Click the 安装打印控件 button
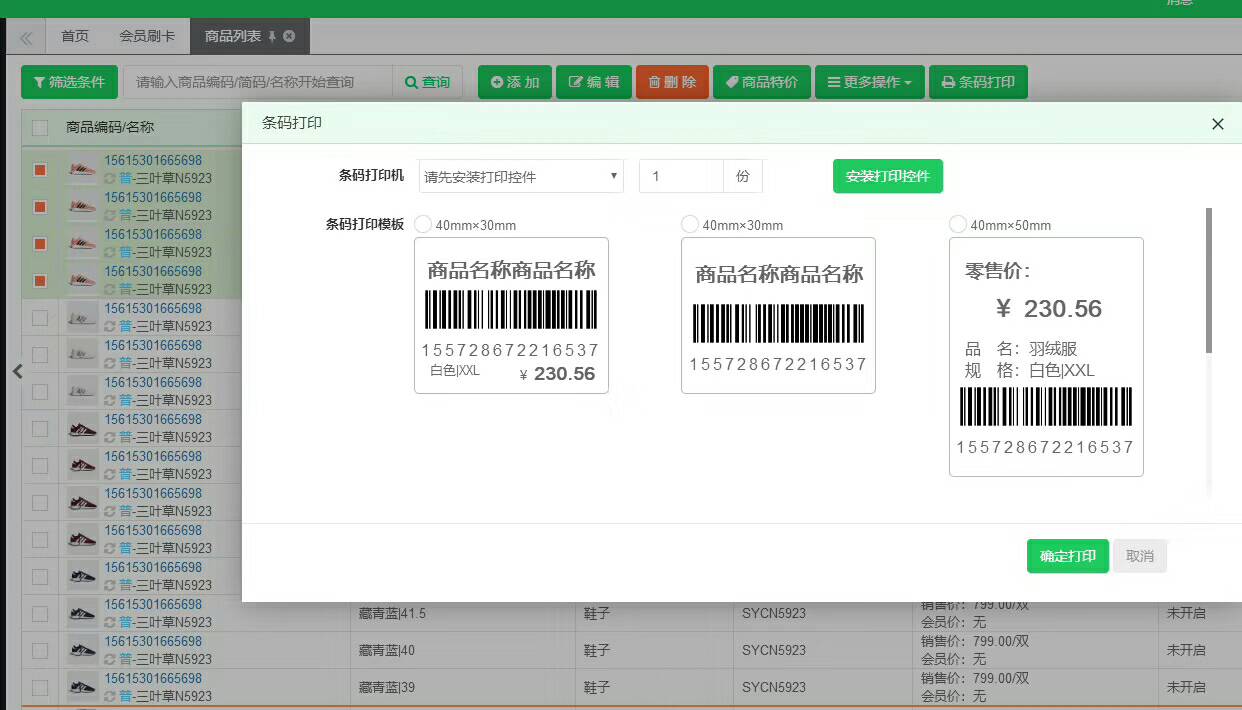Viewport: 1242px width, 710px height. click(x=888, y=176)
